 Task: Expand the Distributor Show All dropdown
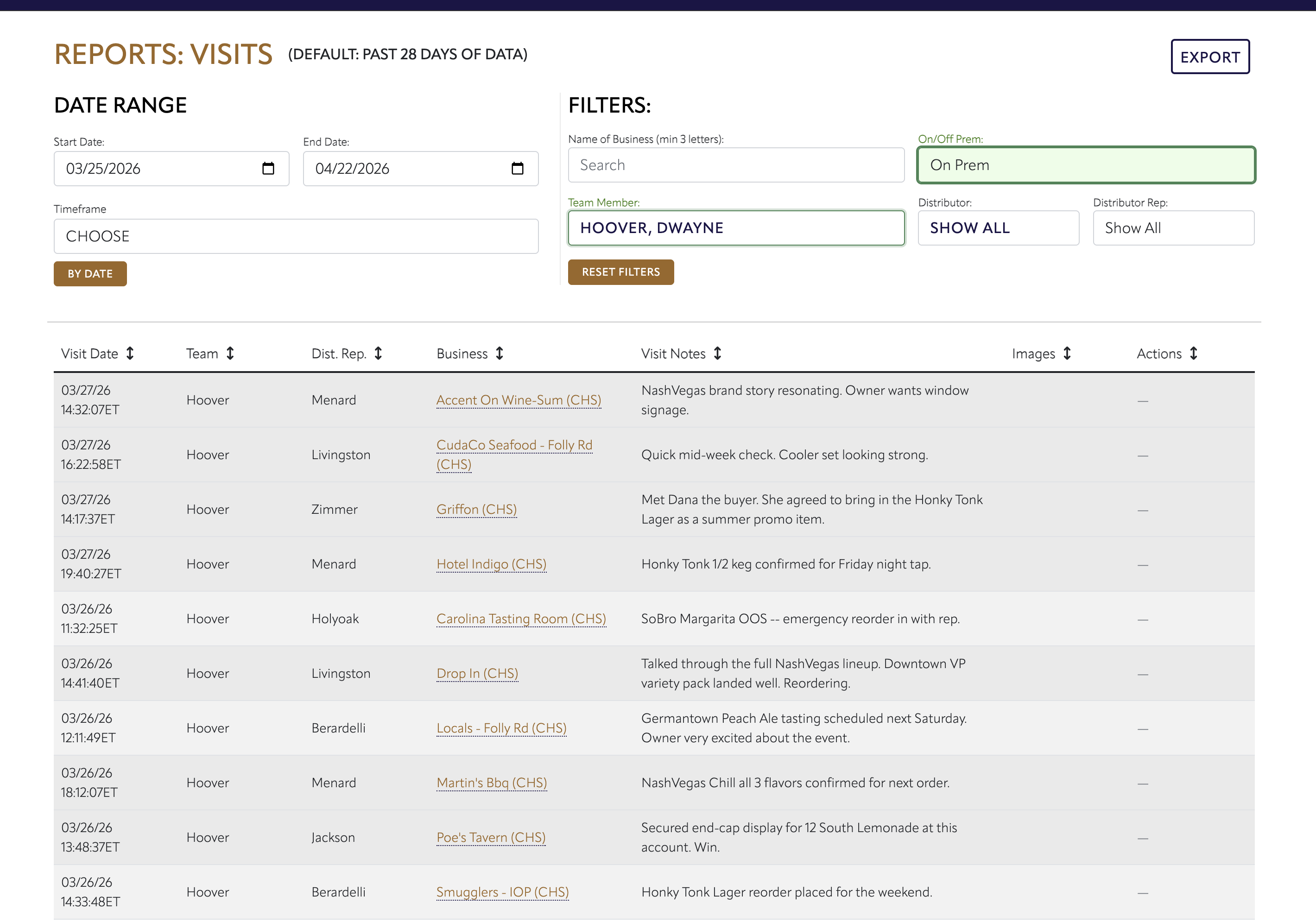pyautogui.click(x=998, y=228)
